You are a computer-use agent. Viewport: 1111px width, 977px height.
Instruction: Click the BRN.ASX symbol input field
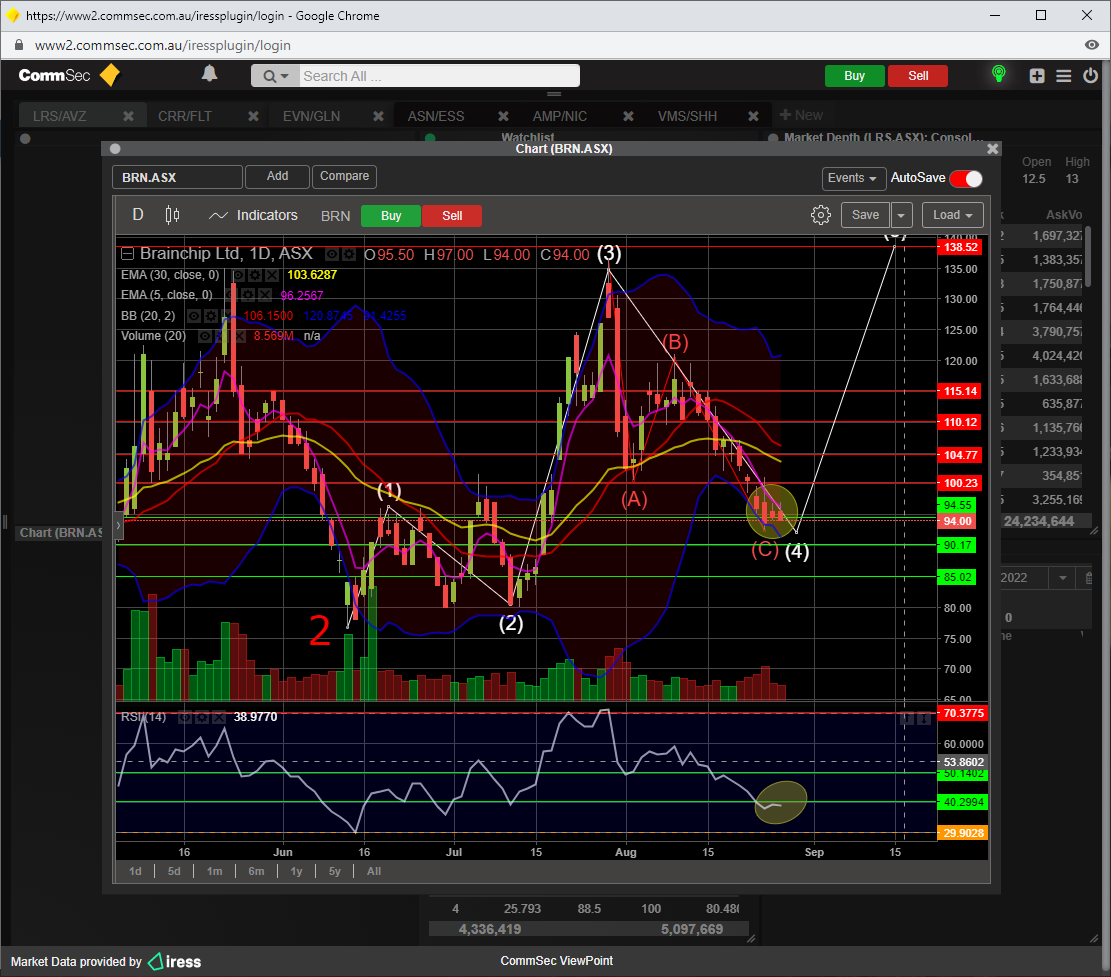pos(177,177)
